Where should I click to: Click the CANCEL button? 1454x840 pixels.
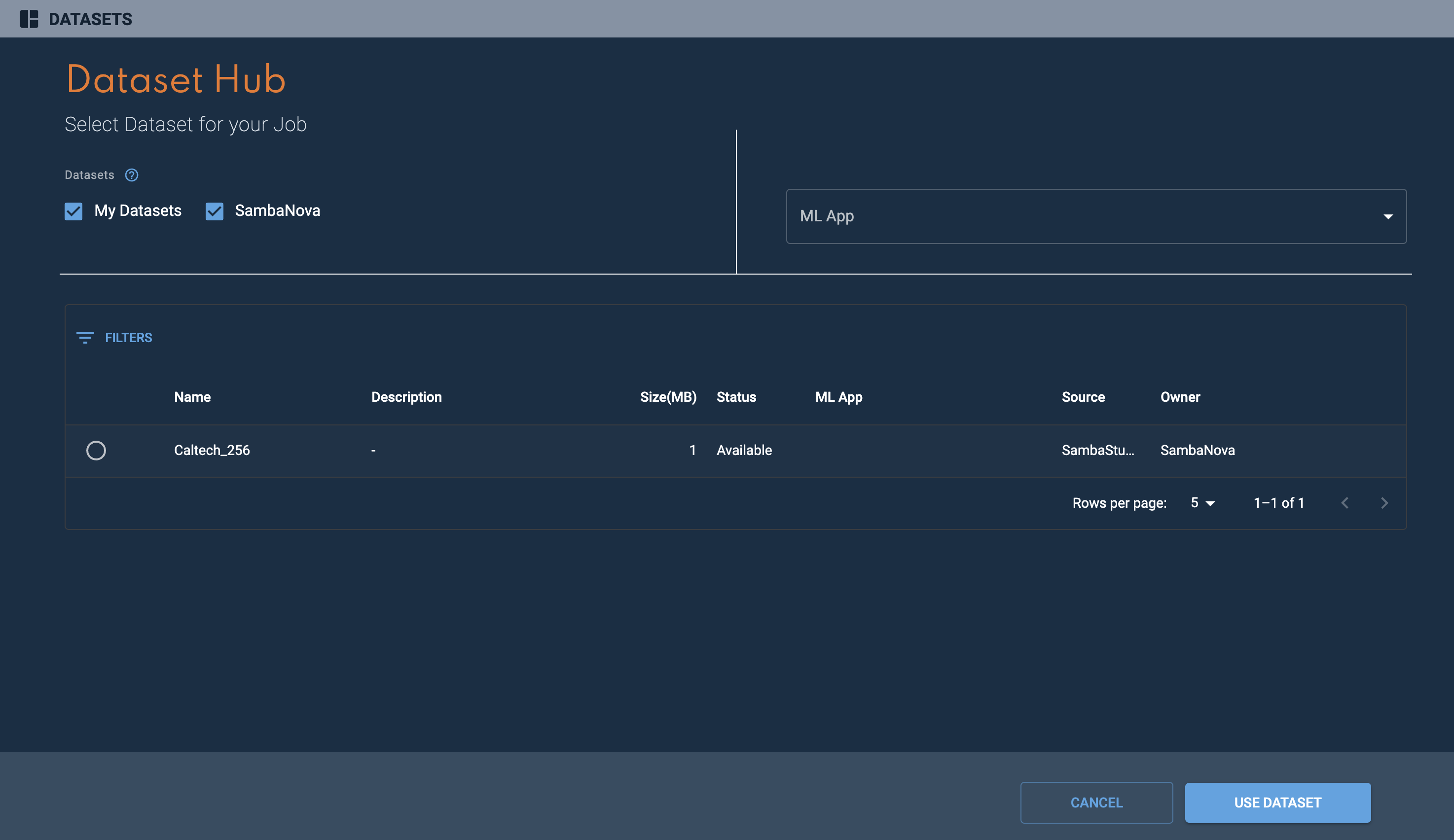[x=1096, y=802]
